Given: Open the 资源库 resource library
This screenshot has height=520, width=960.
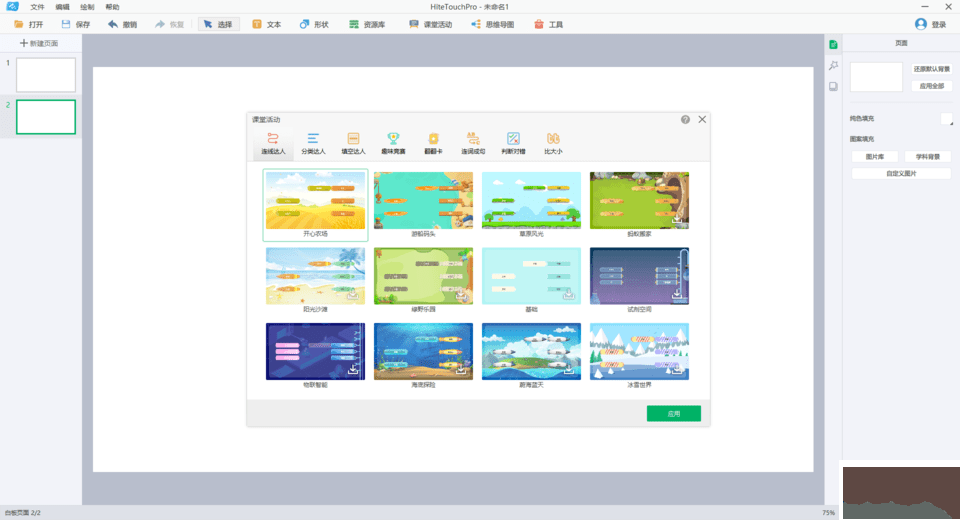Looking at the screenshot, I should point(354,24).
